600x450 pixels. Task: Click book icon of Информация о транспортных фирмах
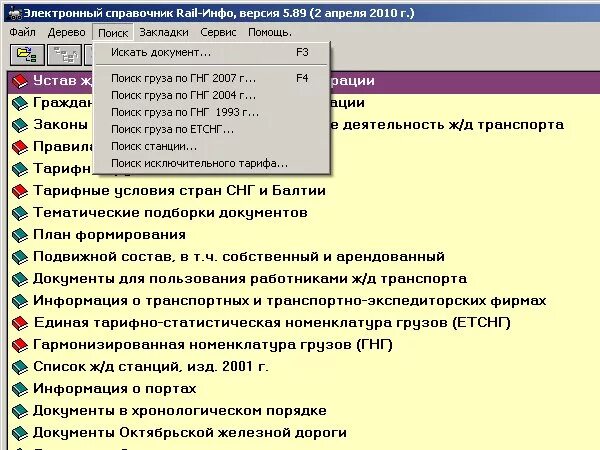(20, 301)
